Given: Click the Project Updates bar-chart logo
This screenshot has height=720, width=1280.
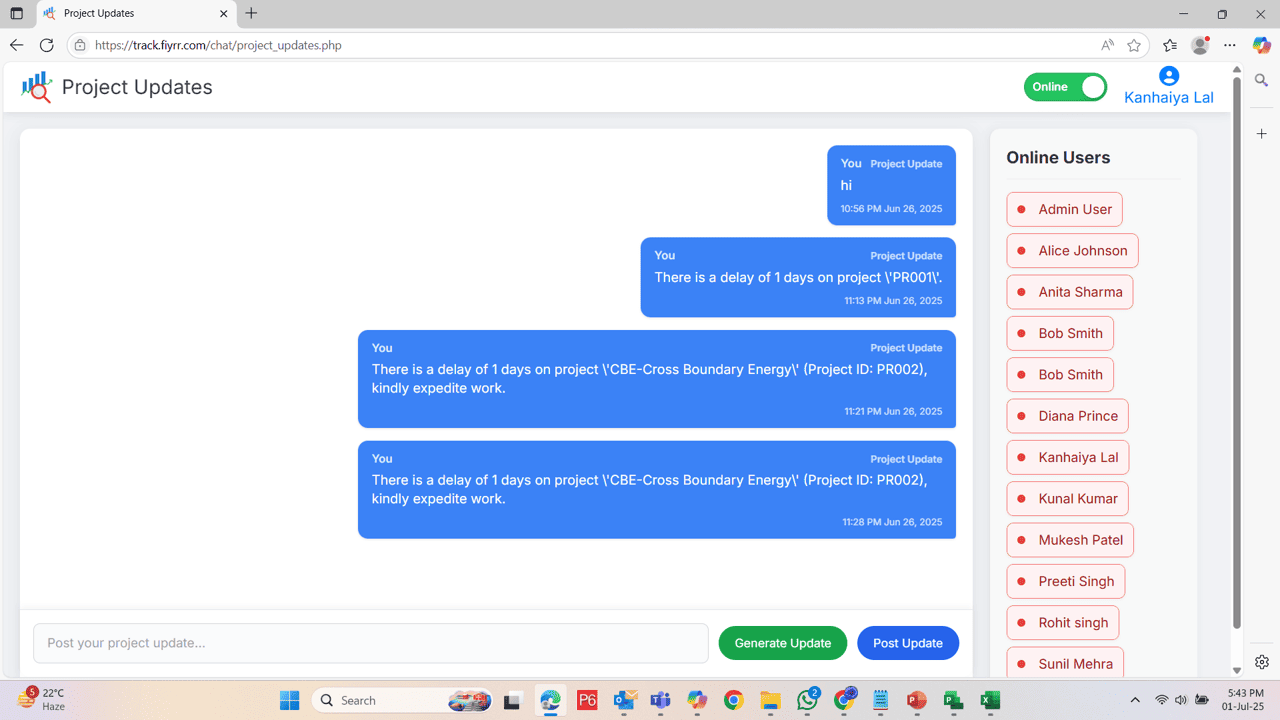Looking at the screenshot, I should tap(36, 87).
